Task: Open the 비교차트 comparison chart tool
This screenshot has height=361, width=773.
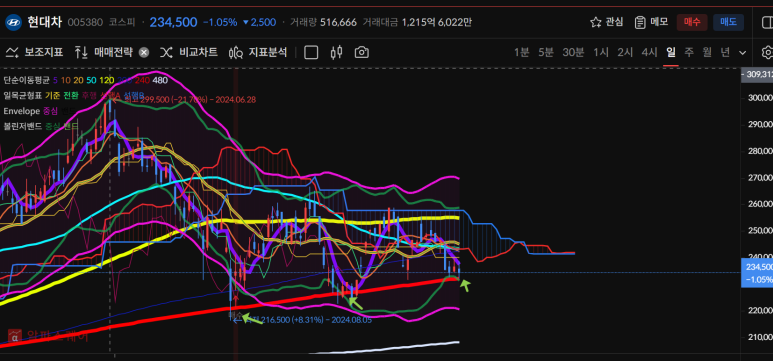Action: [x=189, y=52]
